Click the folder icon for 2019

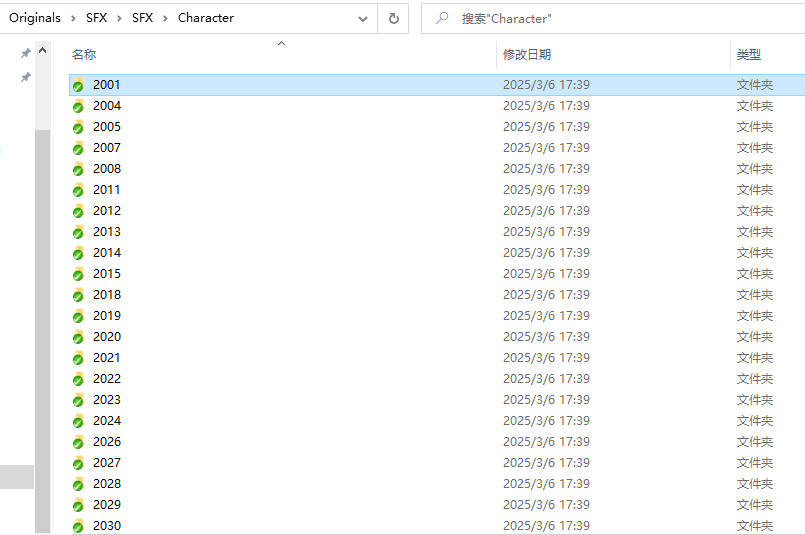point(78,317)
